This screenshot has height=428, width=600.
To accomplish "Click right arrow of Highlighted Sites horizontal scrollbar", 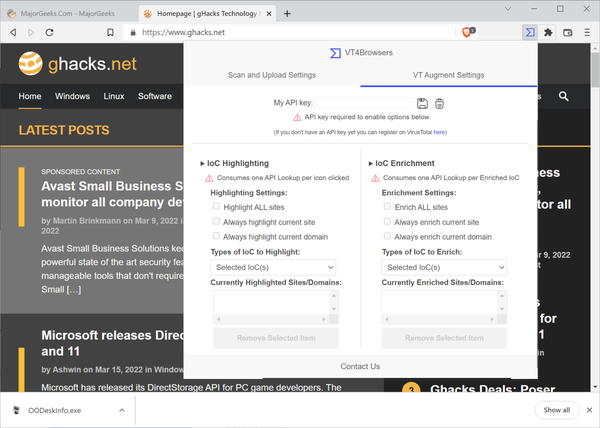I will [x=324, y=319].
